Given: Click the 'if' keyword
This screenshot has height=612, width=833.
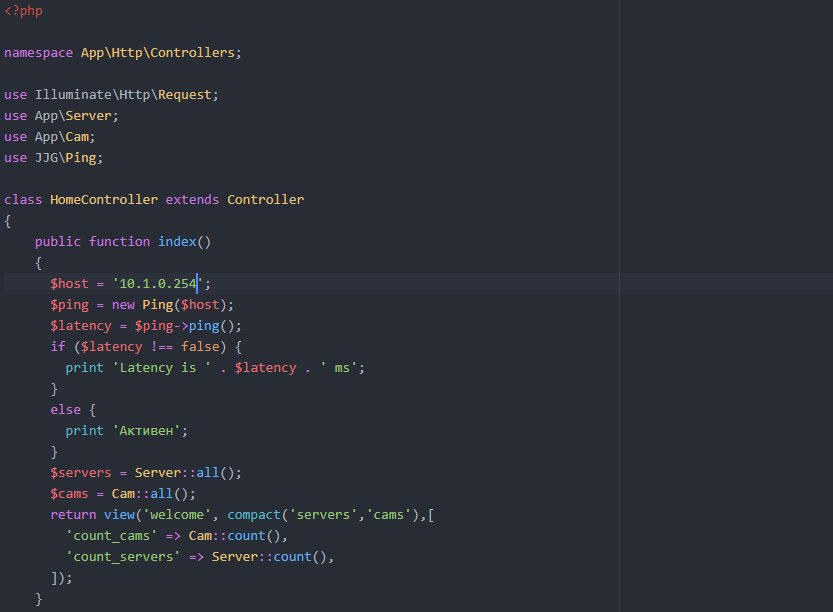Looking at the screenshot, I should tap(57, 347).
